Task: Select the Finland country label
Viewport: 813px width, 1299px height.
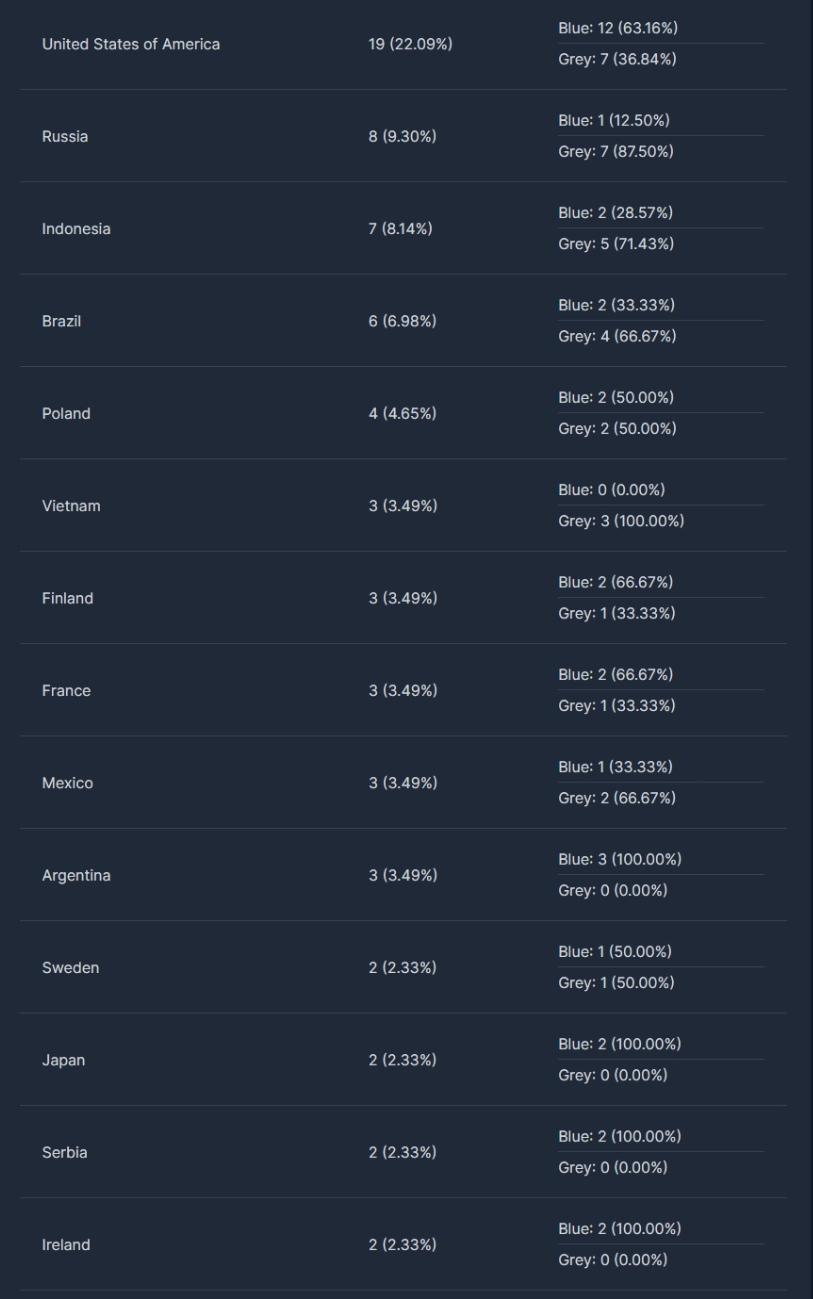Action: tap(68, 598)
